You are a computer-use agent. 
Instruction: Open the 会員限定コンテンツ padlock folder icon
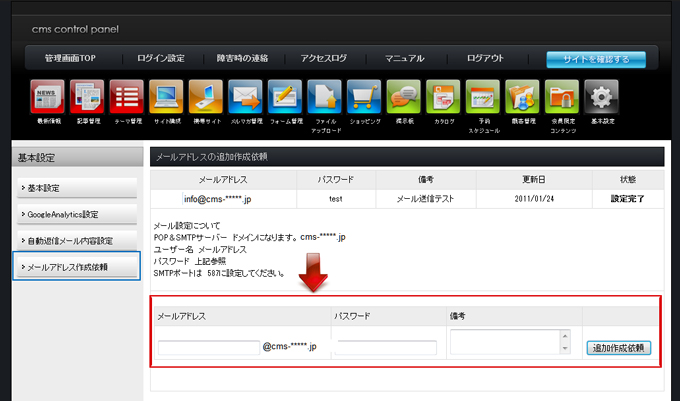561,97
